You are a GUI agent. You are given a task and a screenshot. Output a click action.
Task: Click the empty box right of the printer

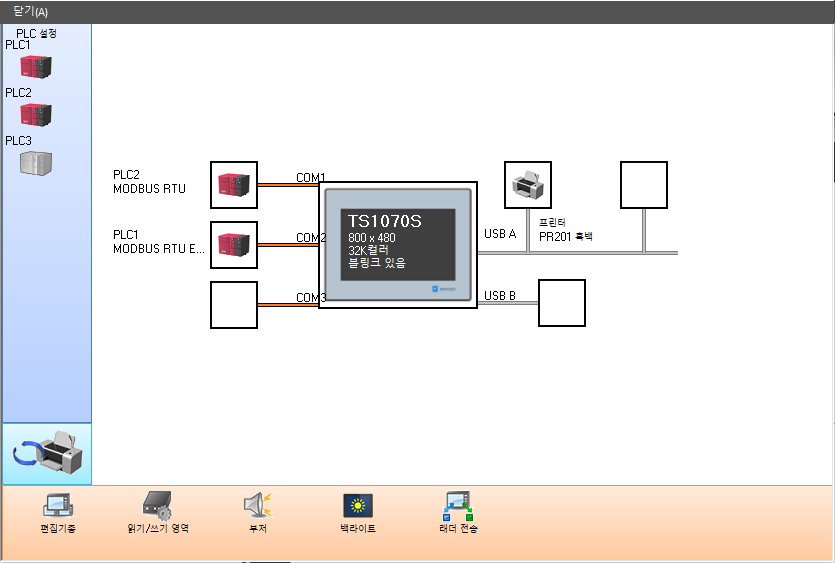click(643, 185)
